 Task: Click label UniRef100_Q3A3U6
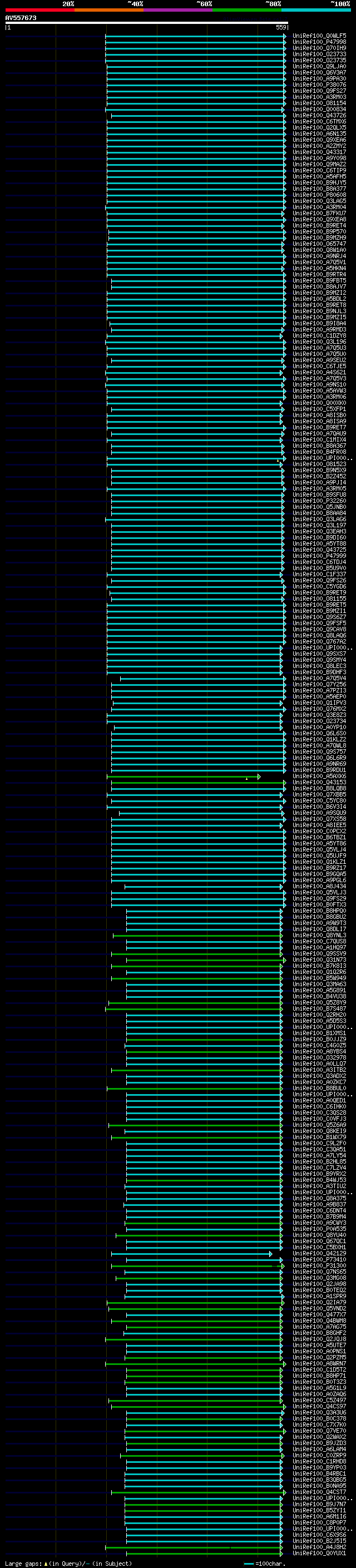point(319,1412)
